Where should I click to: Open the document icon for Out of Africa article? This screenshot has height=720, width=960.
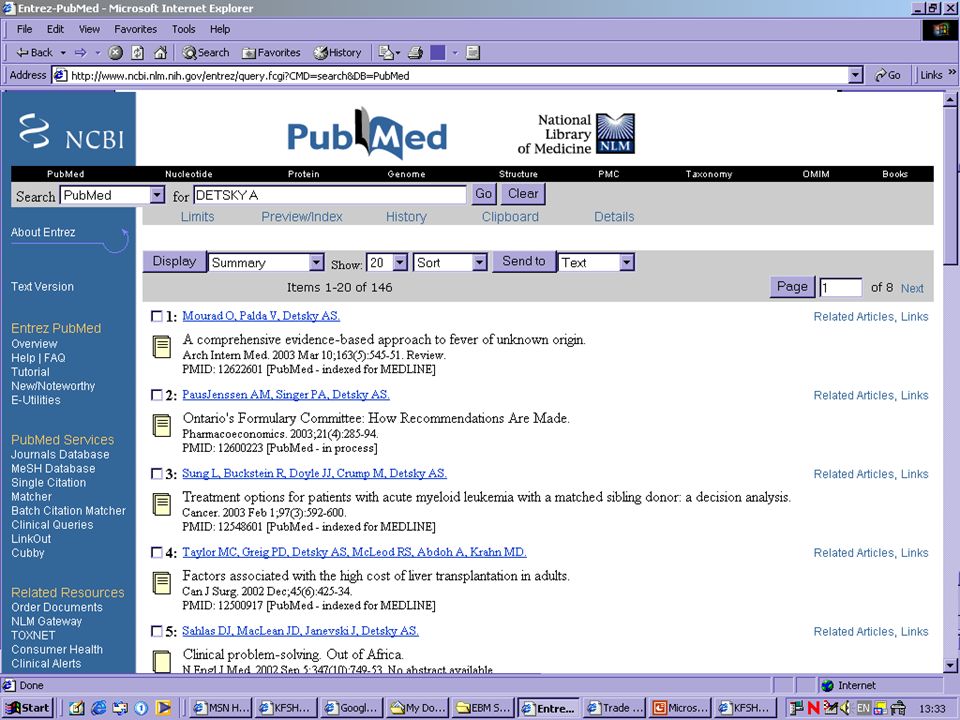162,661
